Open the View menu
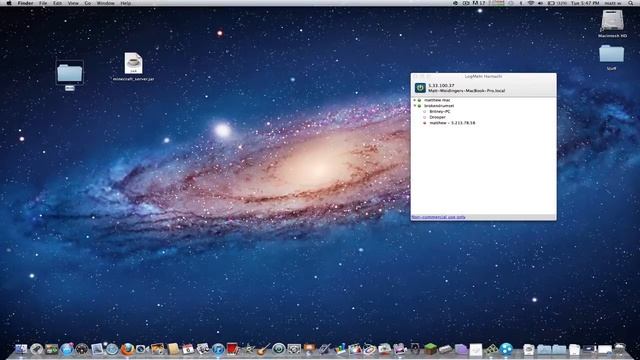Image resolution: width=640 pixels, height=360 pixels. pos(73,3)
